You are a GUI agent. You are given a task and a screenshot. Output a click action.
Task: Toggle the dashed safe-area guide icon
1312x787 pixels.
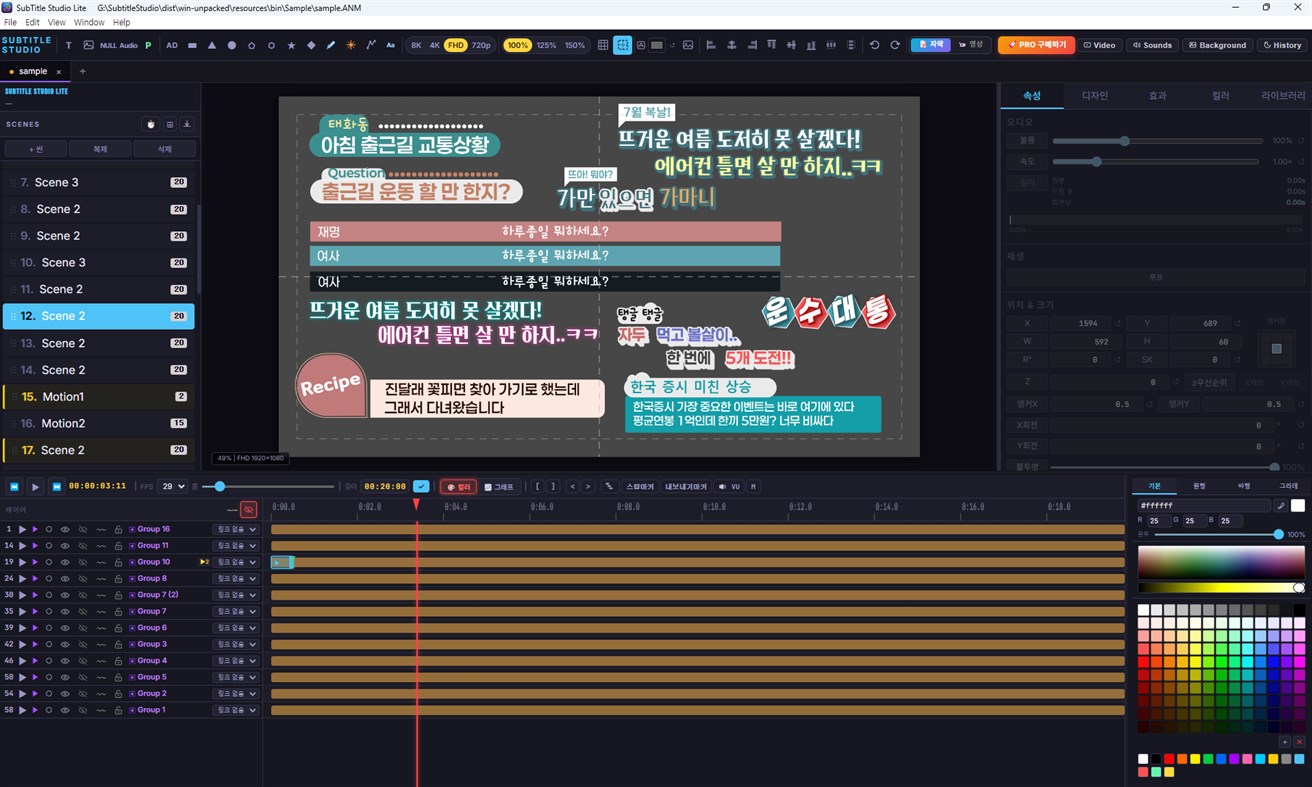[623, 45]
